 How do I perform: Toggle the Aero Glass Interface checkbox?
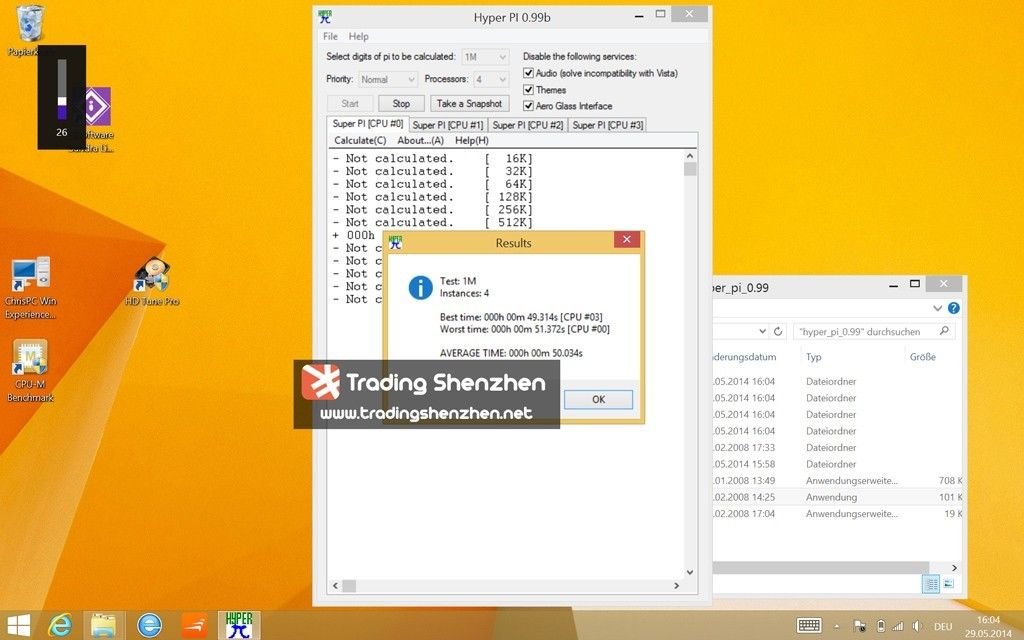click(x=528, y=106)
